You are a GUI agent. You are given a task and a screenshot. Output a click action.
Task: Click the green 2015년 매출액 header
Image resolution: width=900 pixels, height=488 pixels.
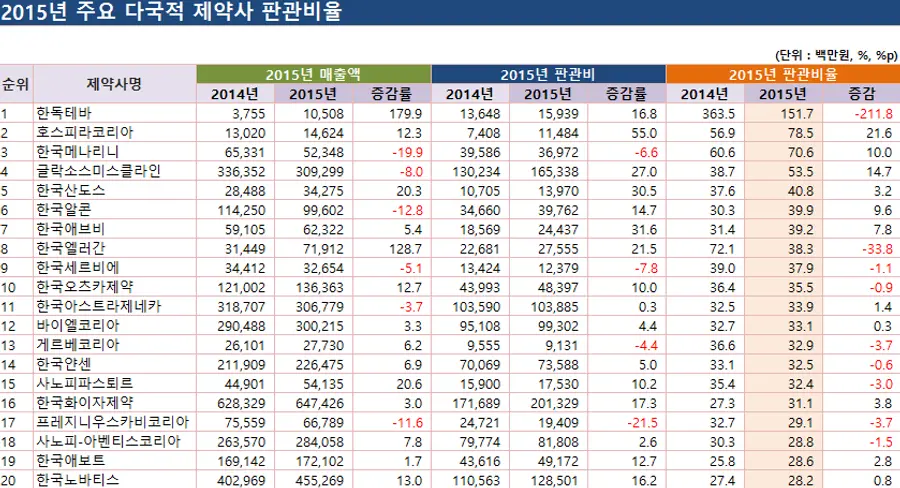(x=313, y=74)
